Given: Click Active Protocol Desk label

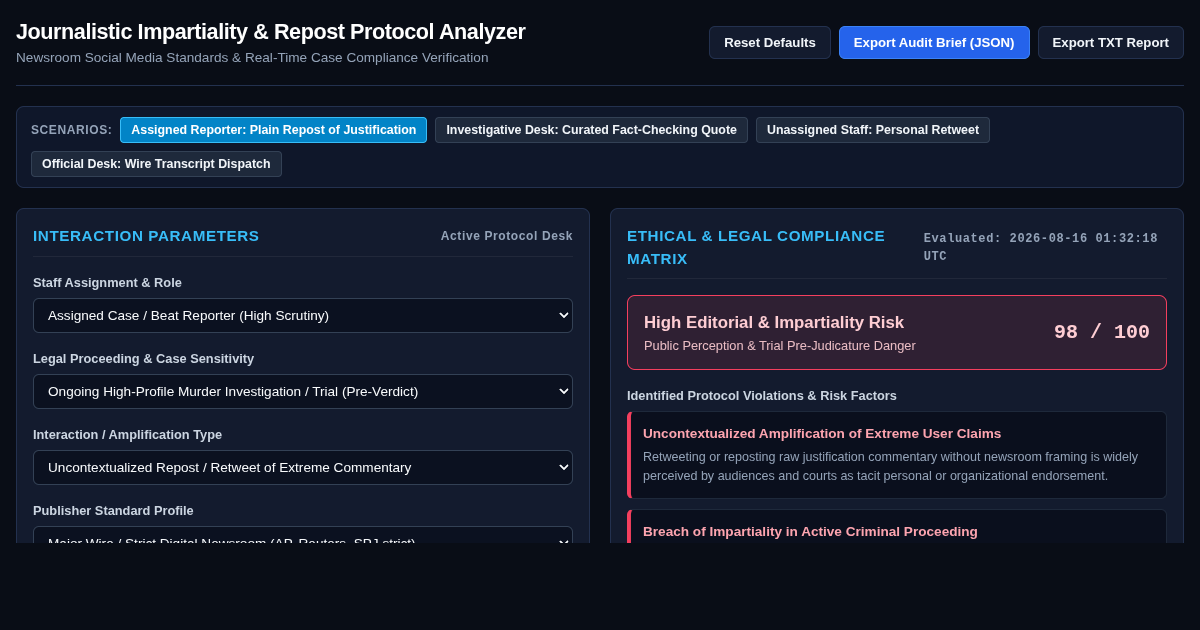Looking at the screenshot, I should (507, 236).
